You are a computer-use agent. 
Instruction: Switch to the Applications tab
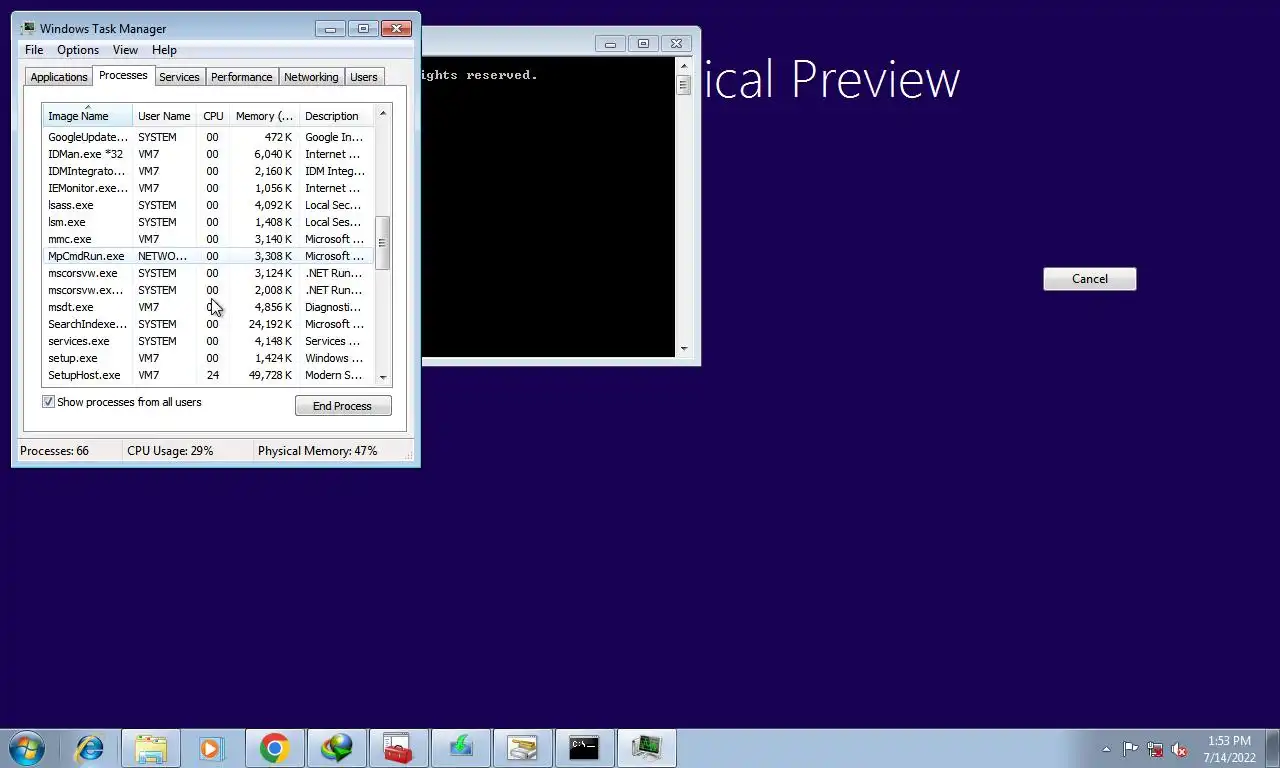point(59,77)
